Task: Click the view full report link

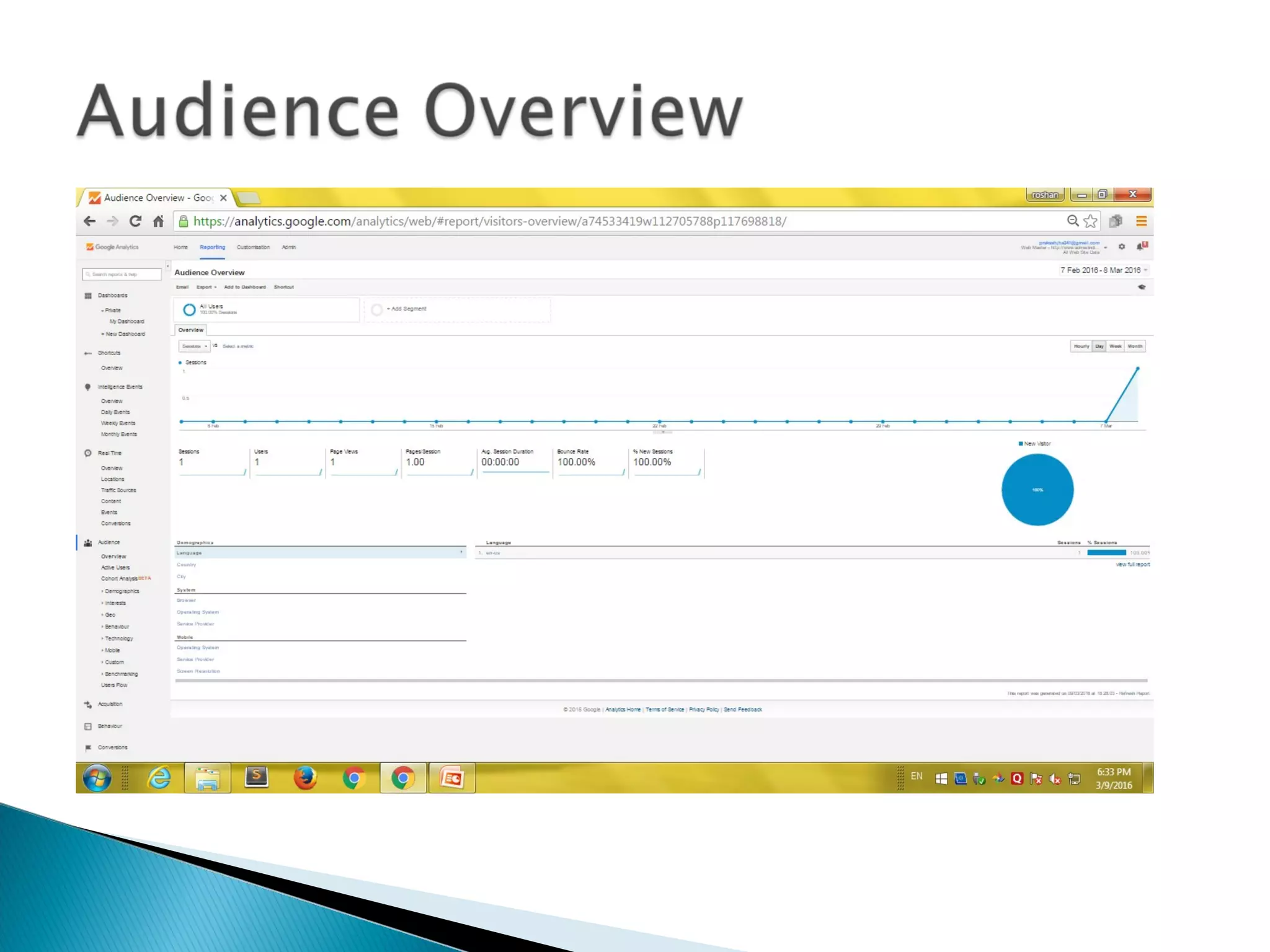Action: [1132, 565]
